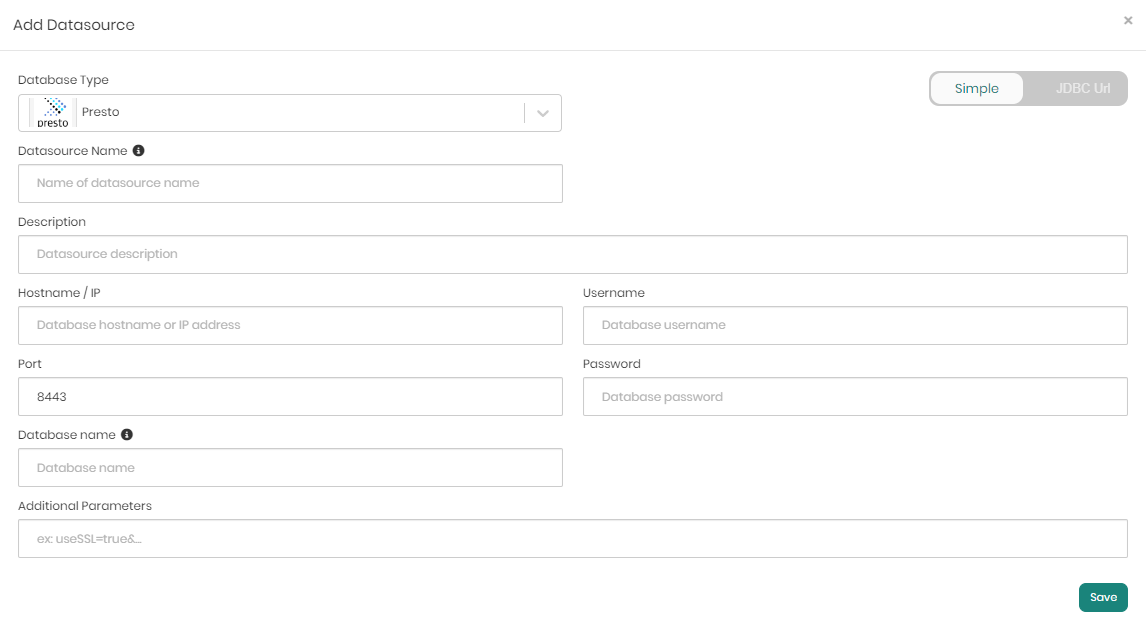Click info icon beside Datasource Name

[x=139, y=151]
